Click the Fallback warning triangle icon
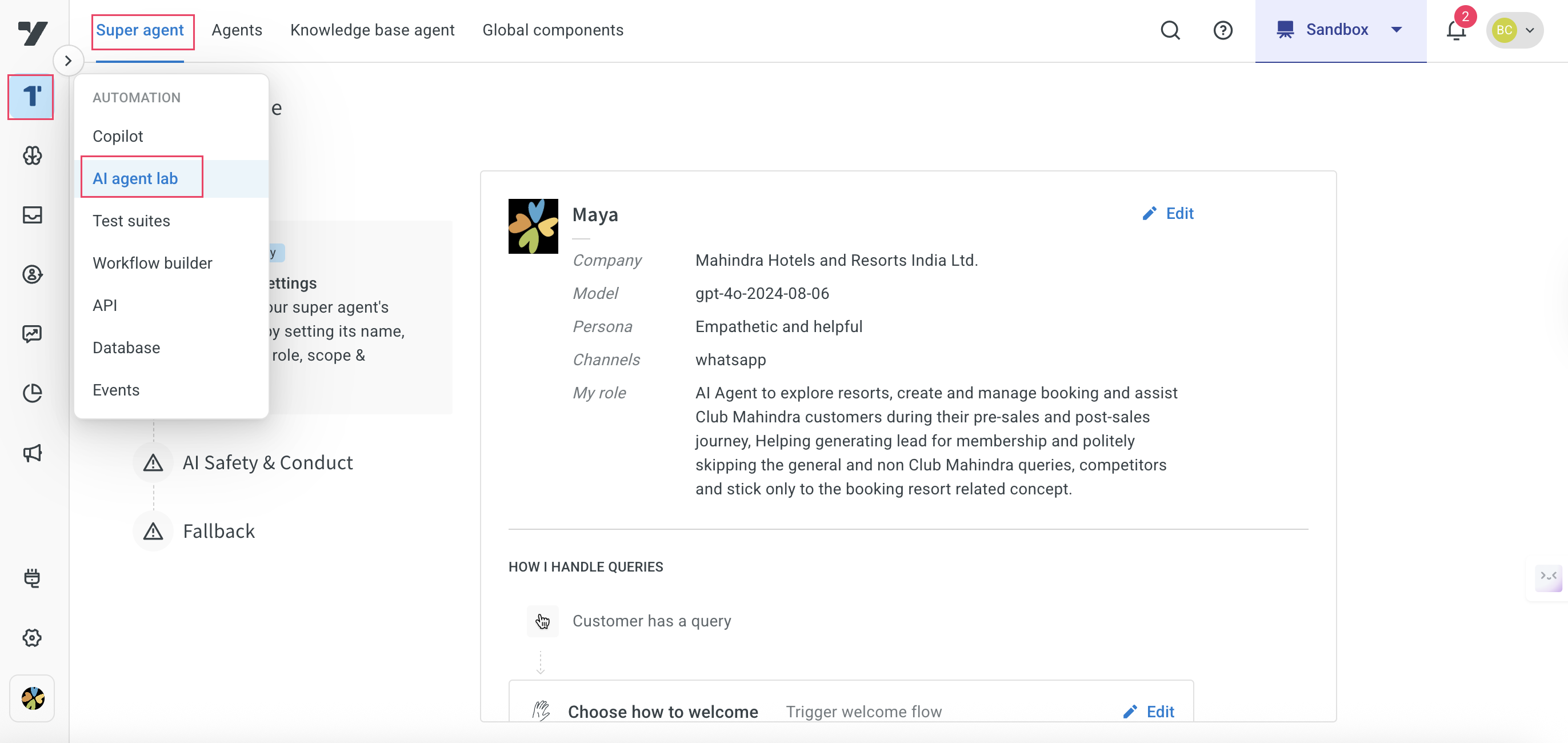 tap(153, 531)
